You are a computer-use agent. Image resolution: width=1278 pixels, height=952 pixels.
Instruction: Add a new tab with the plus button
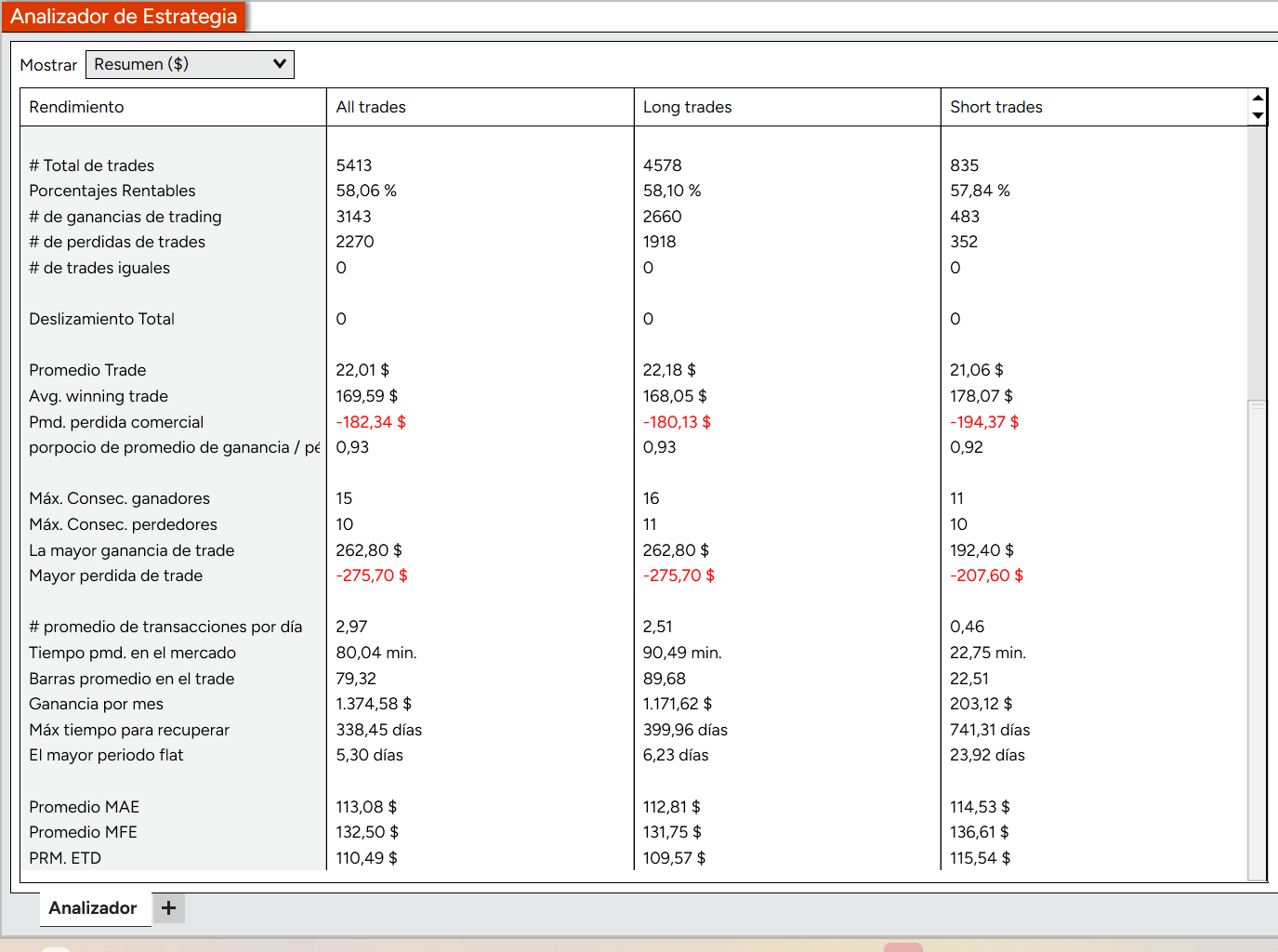[168, 908]
